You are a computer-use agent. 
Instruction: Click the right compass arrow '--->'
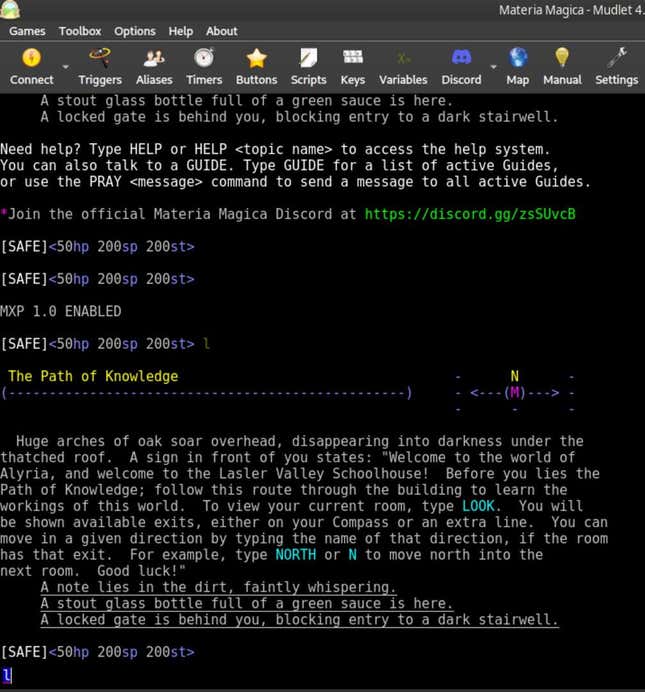pos(543,393)
